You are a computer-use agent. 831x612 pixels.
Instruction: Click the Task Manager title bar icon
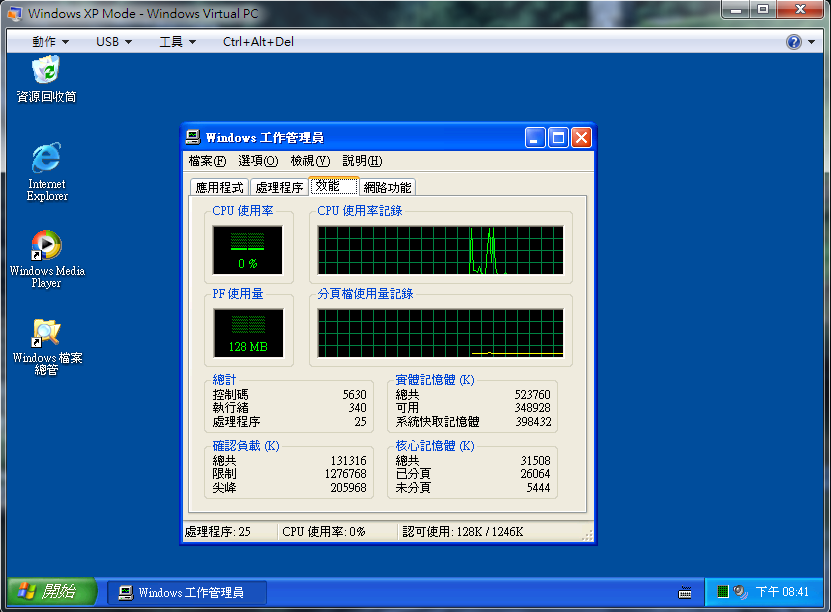click(193, 138)
